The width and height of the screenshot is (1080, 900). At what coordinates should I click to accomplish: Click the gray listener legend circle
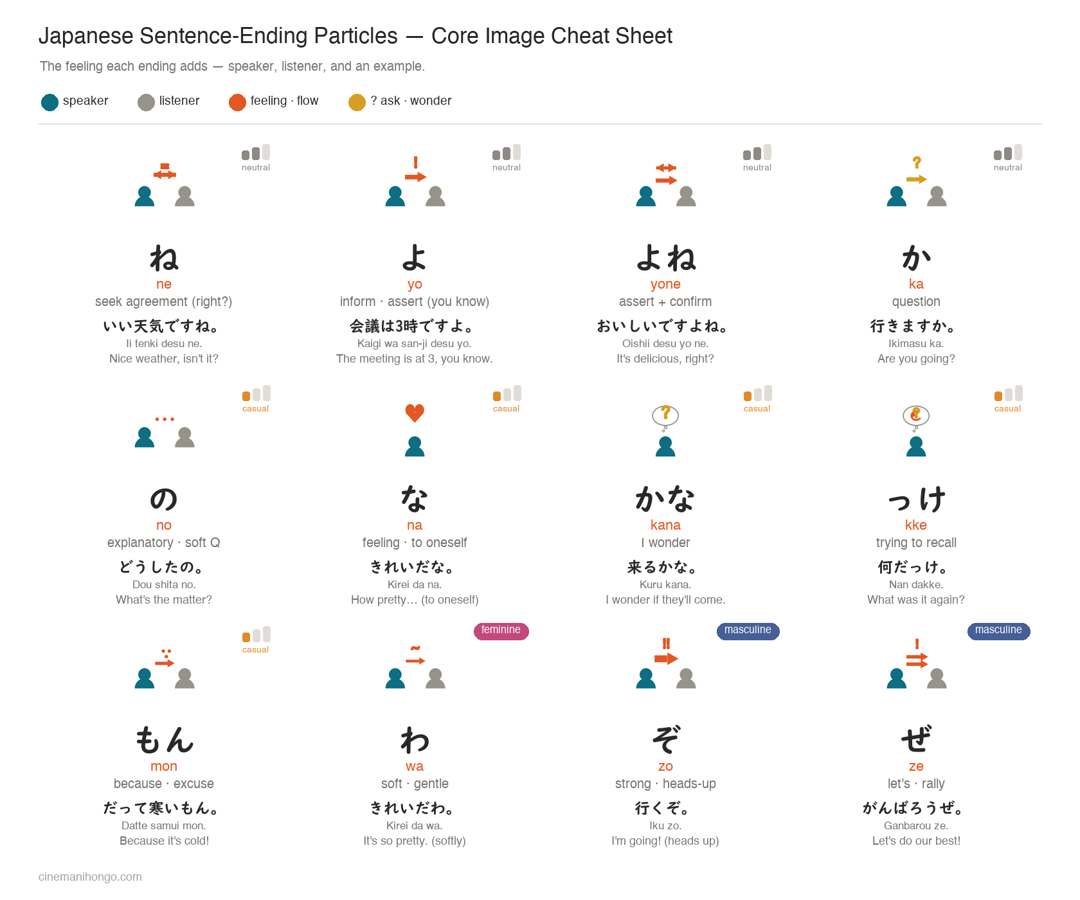click(x=146, y=102)
